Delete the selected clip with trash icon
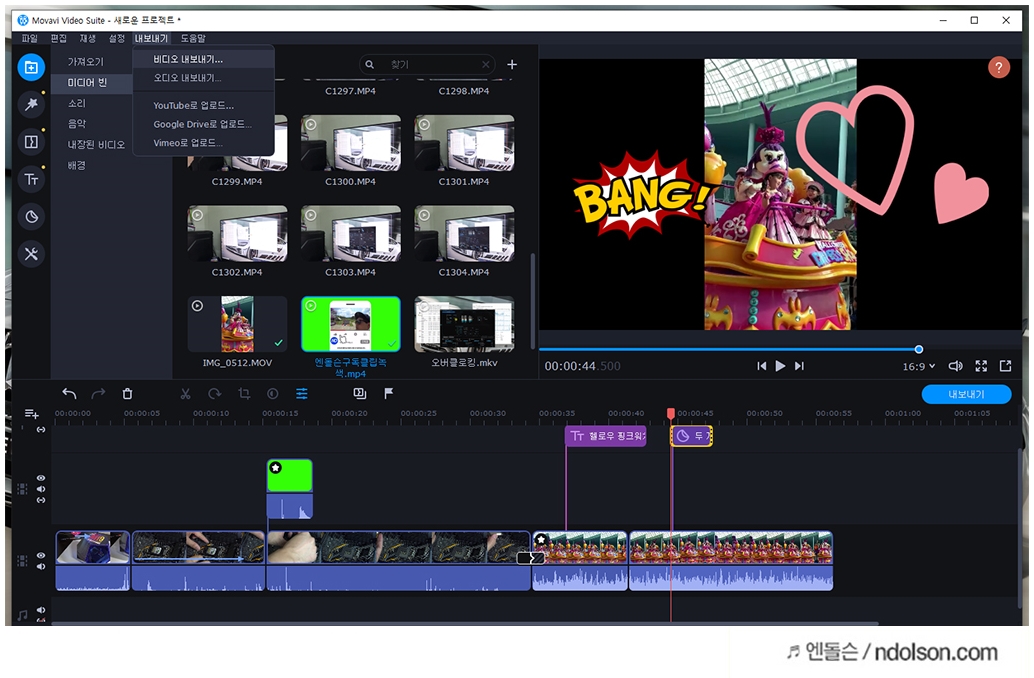The height and width of the screenshot is (678, 1034). click(127, 394)
